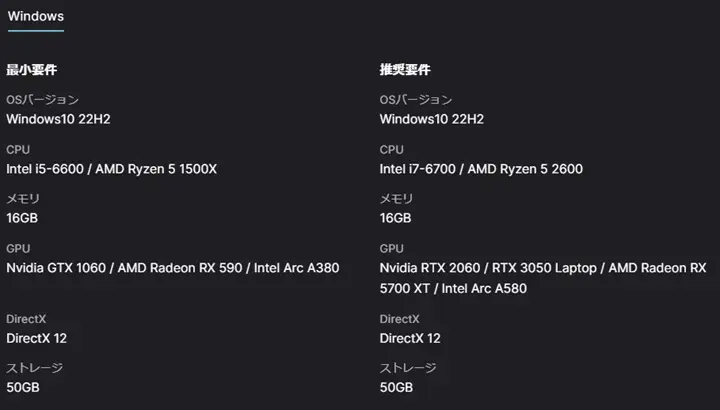Click the ストレージ label under 最小要件
Image resolution: width=720 pixels, height=410 pixels.
pos(34,368)
